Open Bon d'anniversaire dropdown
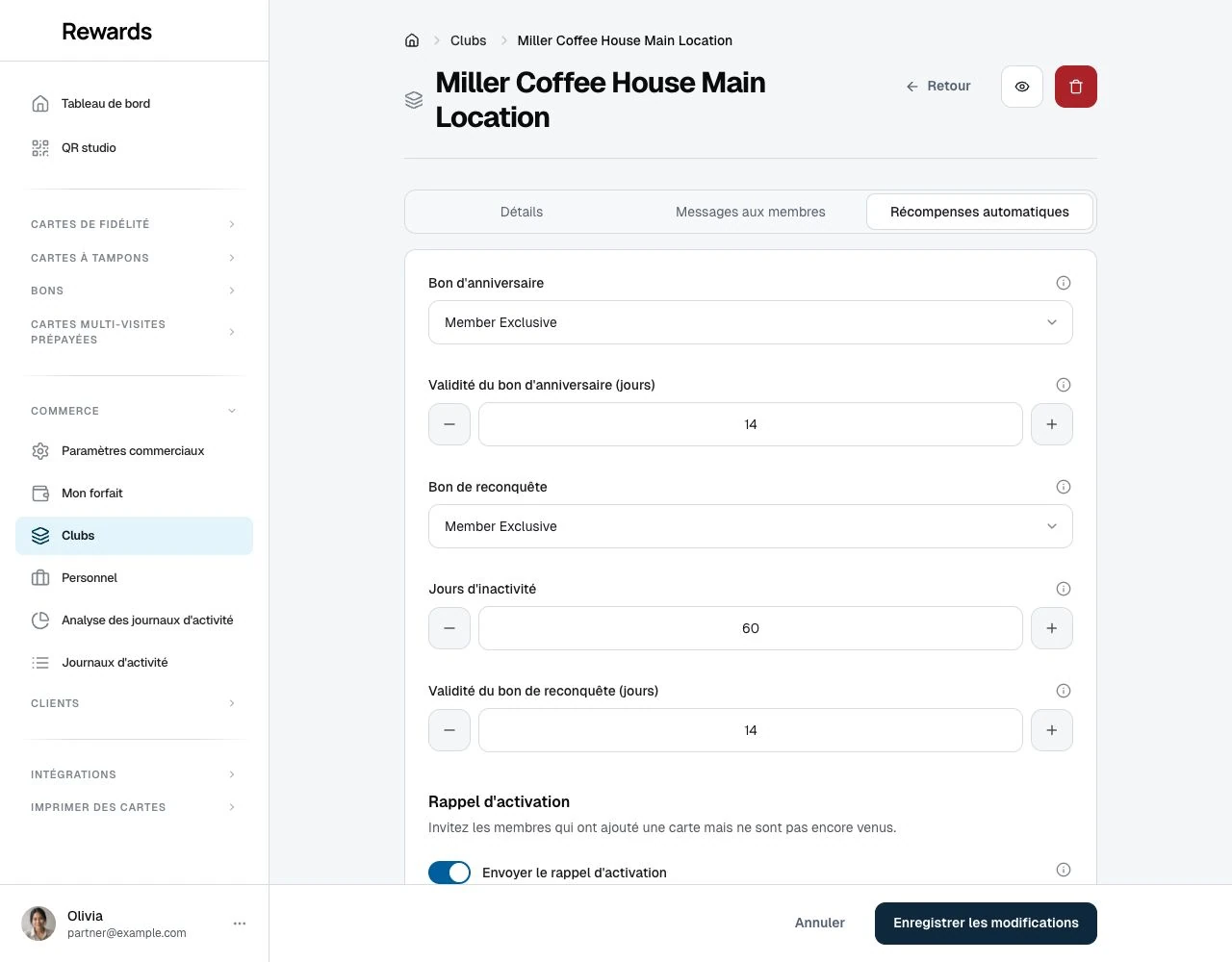The height and width of the screenshot is (962, 1232). pos(751,322)
